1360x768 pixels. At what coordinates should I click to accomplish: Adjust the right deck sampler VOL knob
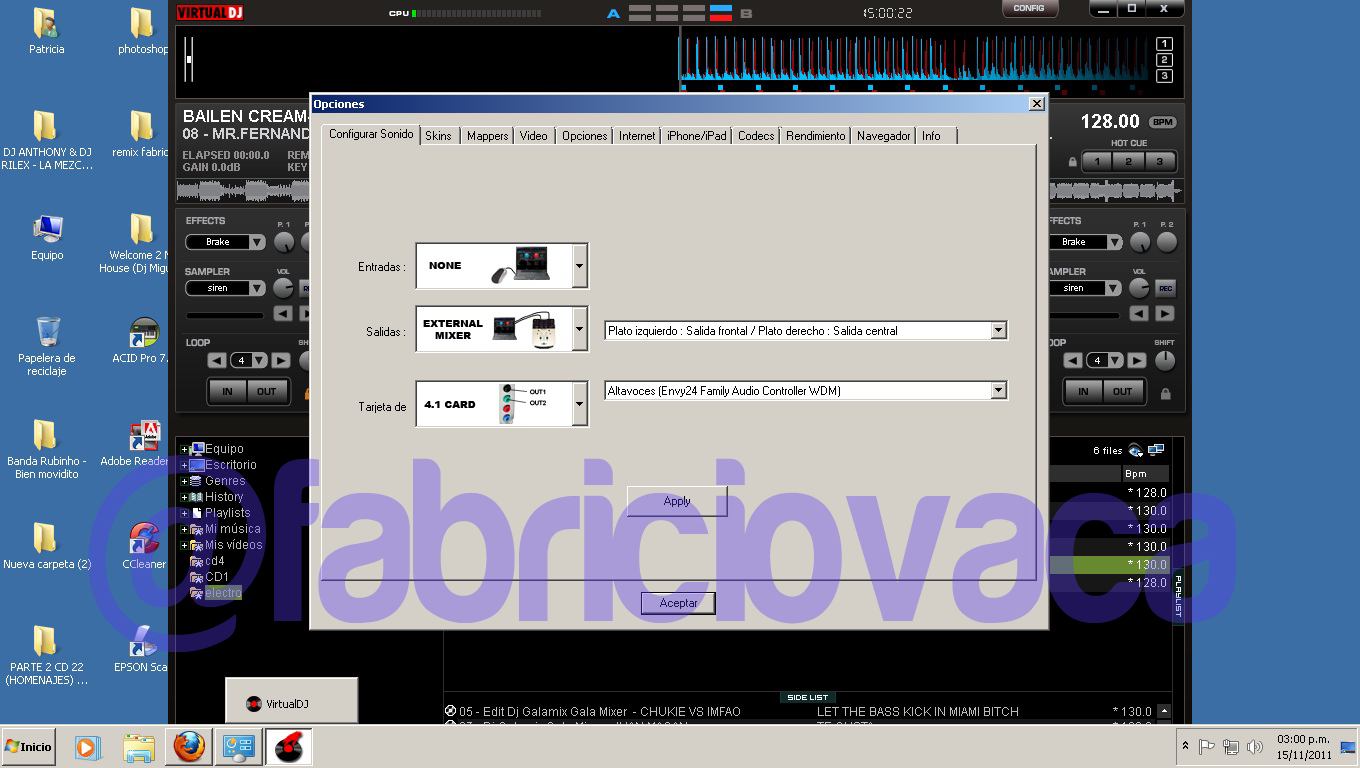point(1139,288)
